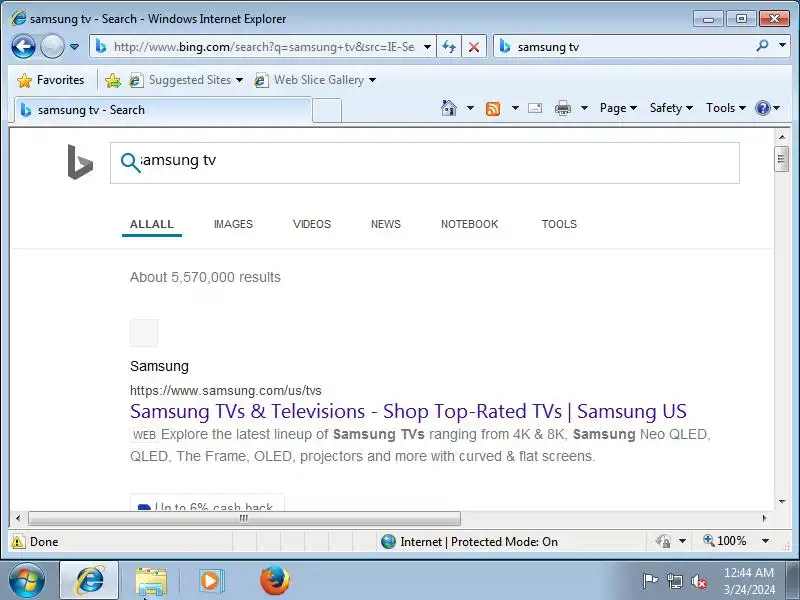Click the https://www.samsung.com/us/tvs URL text
The image size is (800, 600).
pos(226,391)
